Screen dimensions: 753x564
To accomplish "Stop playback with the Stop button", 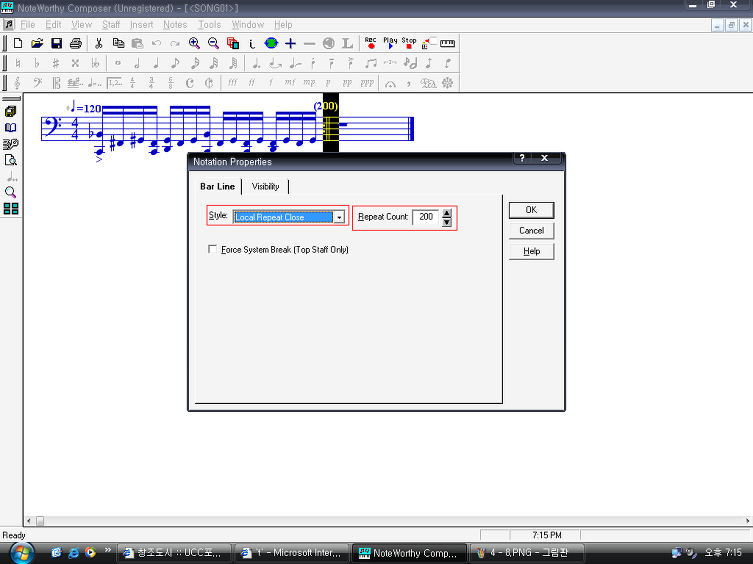I will [x=409, y=43].
